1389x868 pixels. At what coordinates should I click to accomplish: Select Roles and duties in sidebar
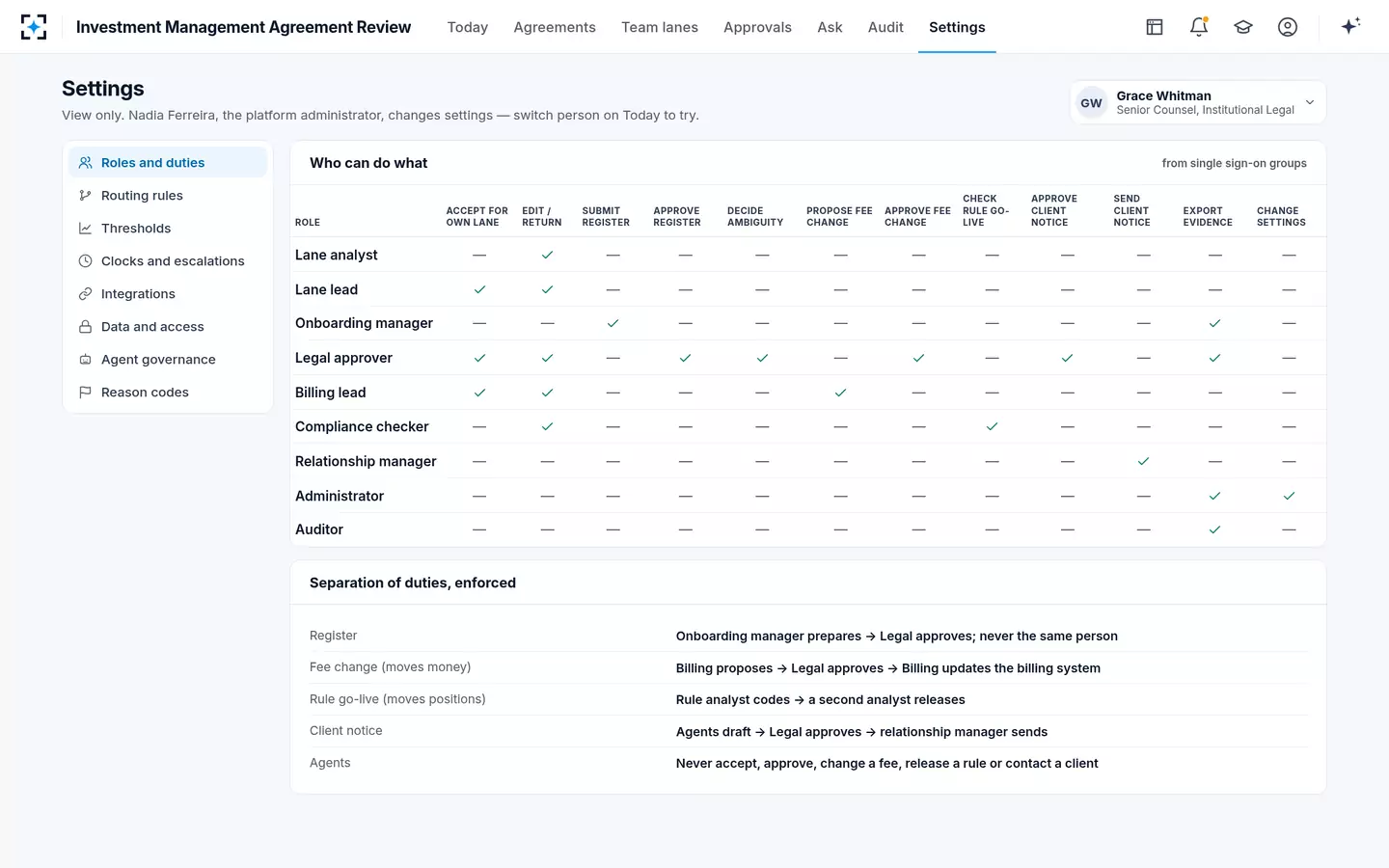coord(168,163)
